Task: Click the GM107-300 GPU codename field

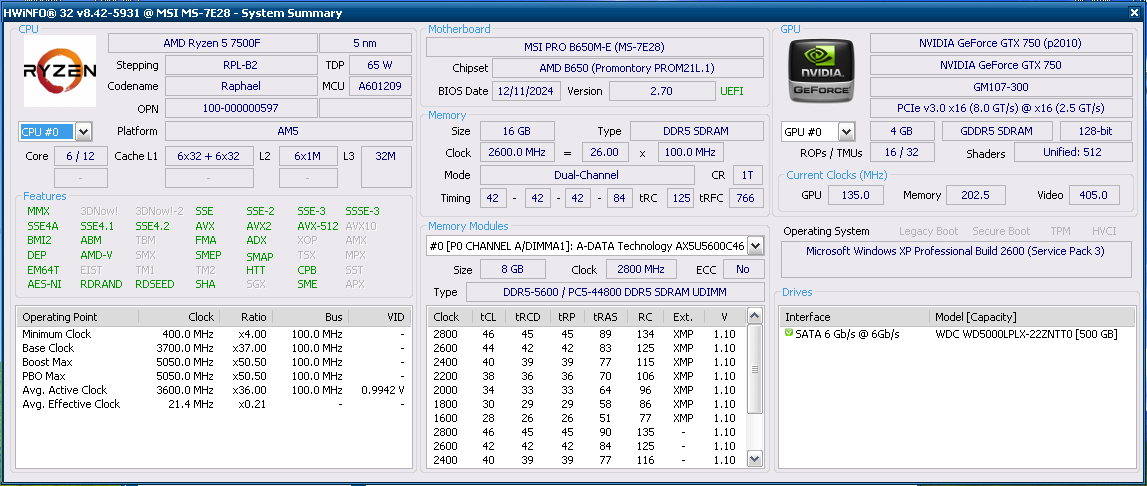Action: pos(1001,87)
